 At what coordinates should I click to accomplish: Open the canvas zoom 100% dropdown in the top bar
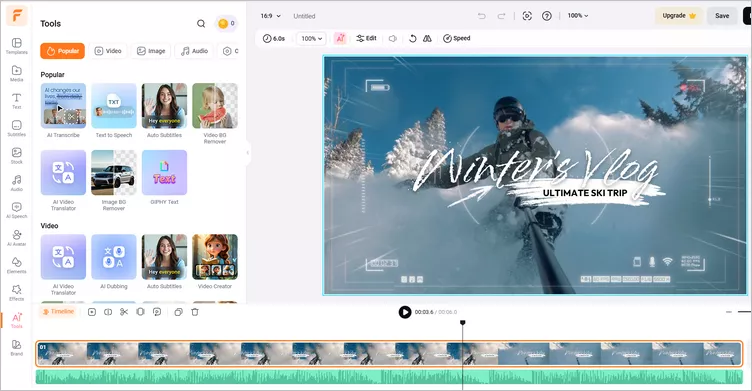tap(578, 16)
